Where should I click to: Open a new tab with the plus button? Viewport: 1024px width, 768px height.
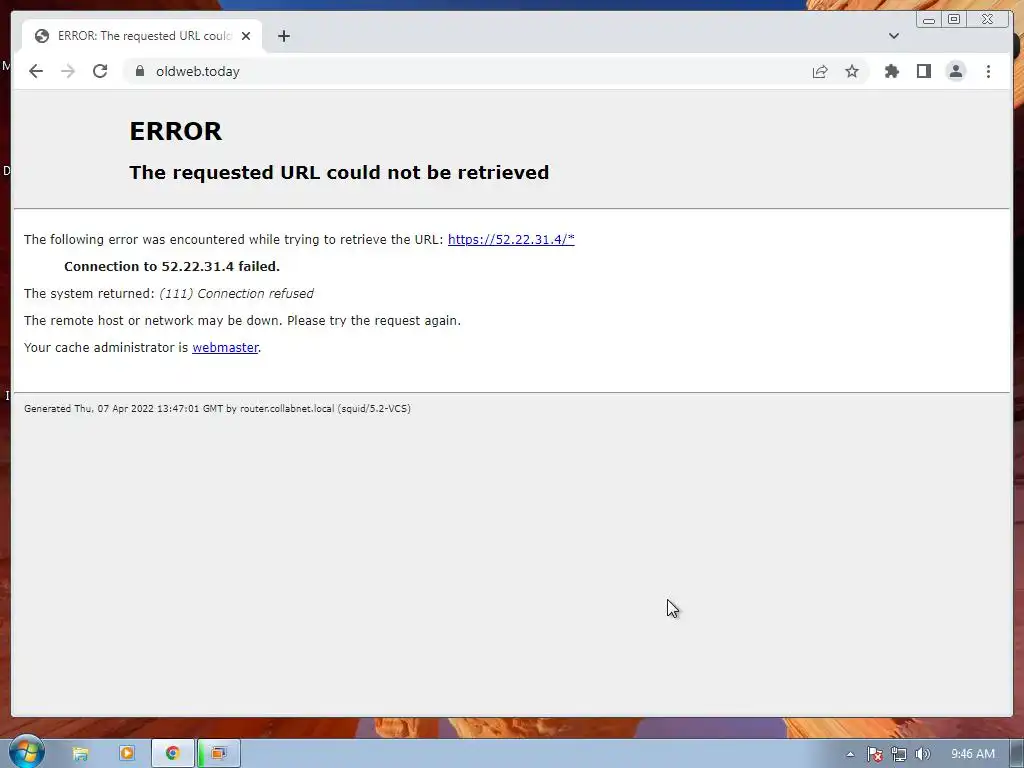click(283, 36)
